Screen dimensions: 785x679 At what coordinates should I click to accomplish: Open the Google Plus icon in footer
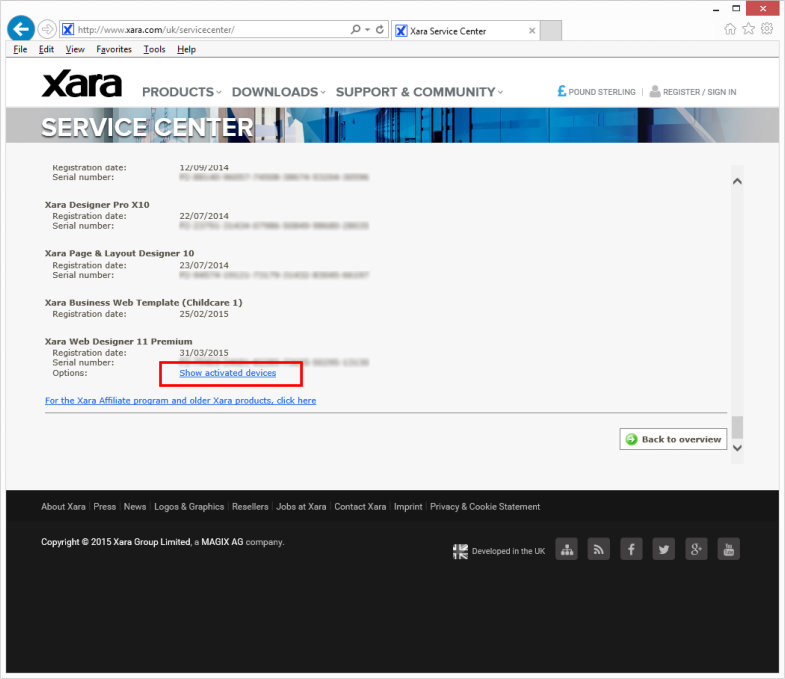click(x=696, y=549)
